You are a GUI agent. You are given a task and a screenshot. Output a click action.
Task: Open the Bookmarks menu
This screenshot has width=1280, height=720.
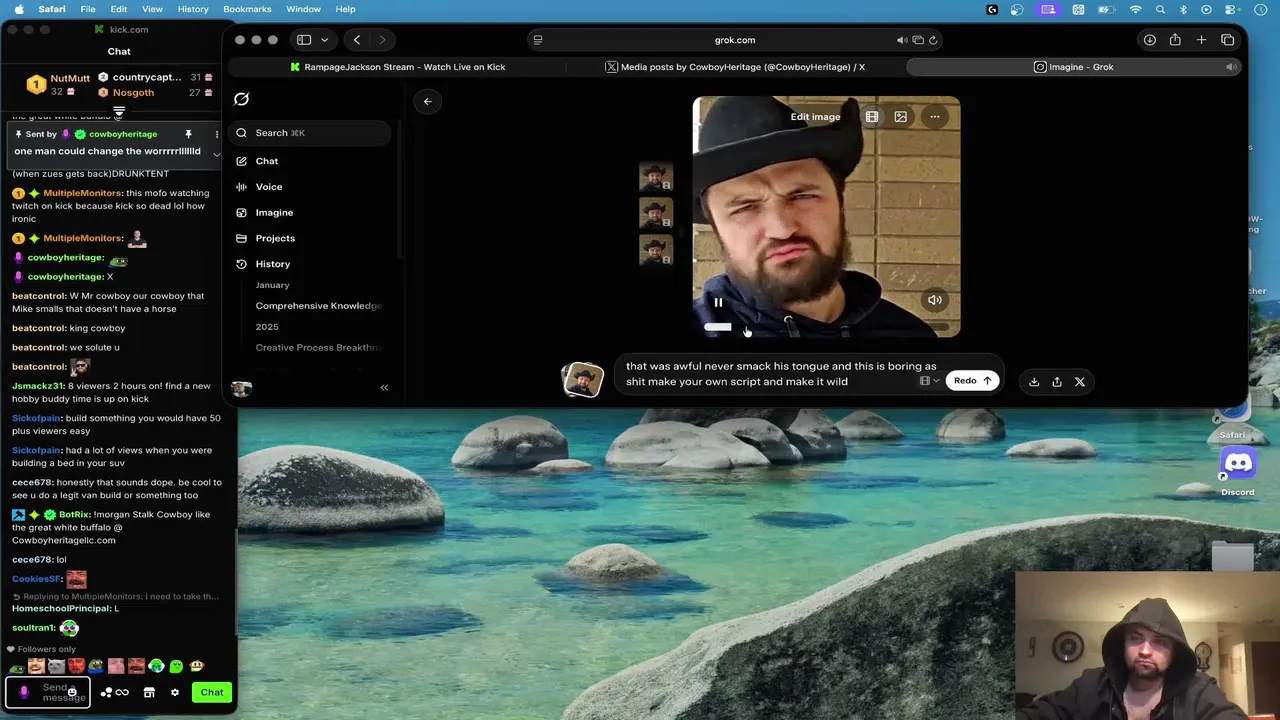pos(247,9)
